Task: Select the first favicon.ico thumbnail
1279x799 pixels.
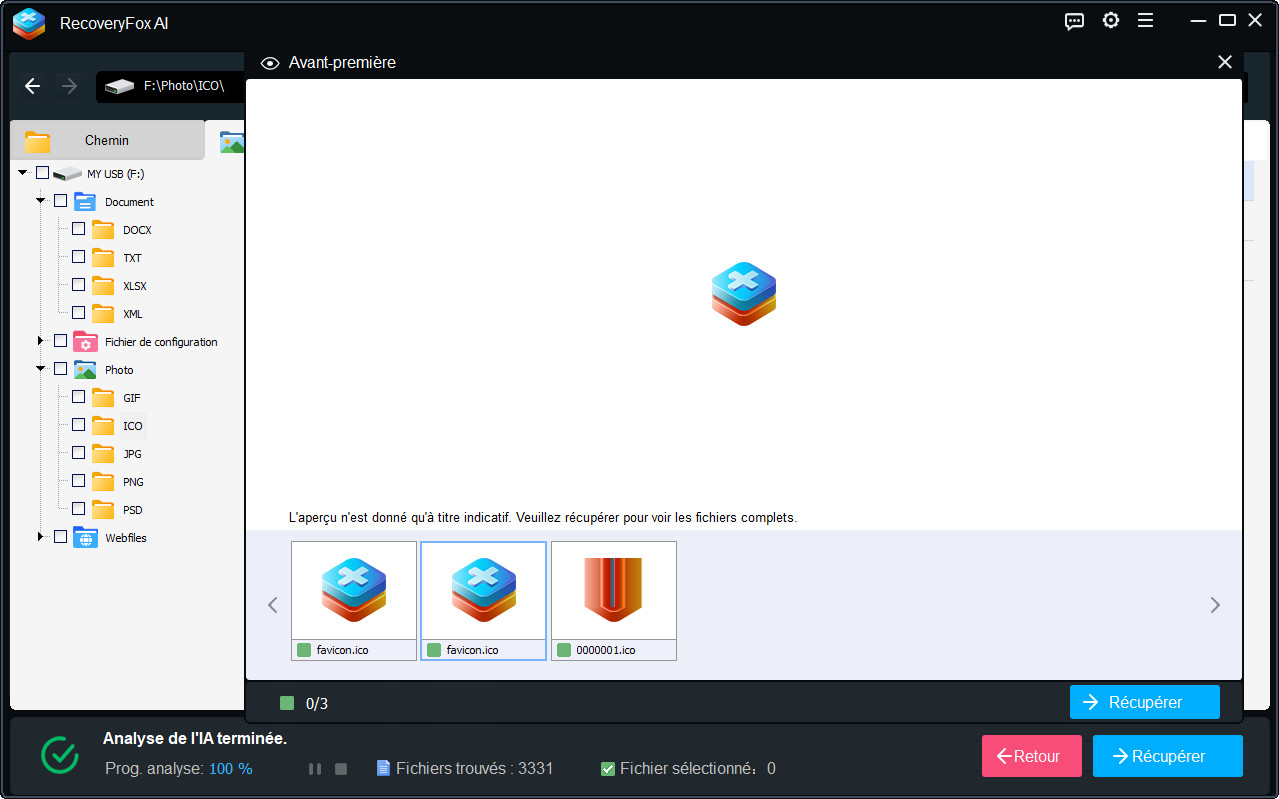Action: pos(354,600)
